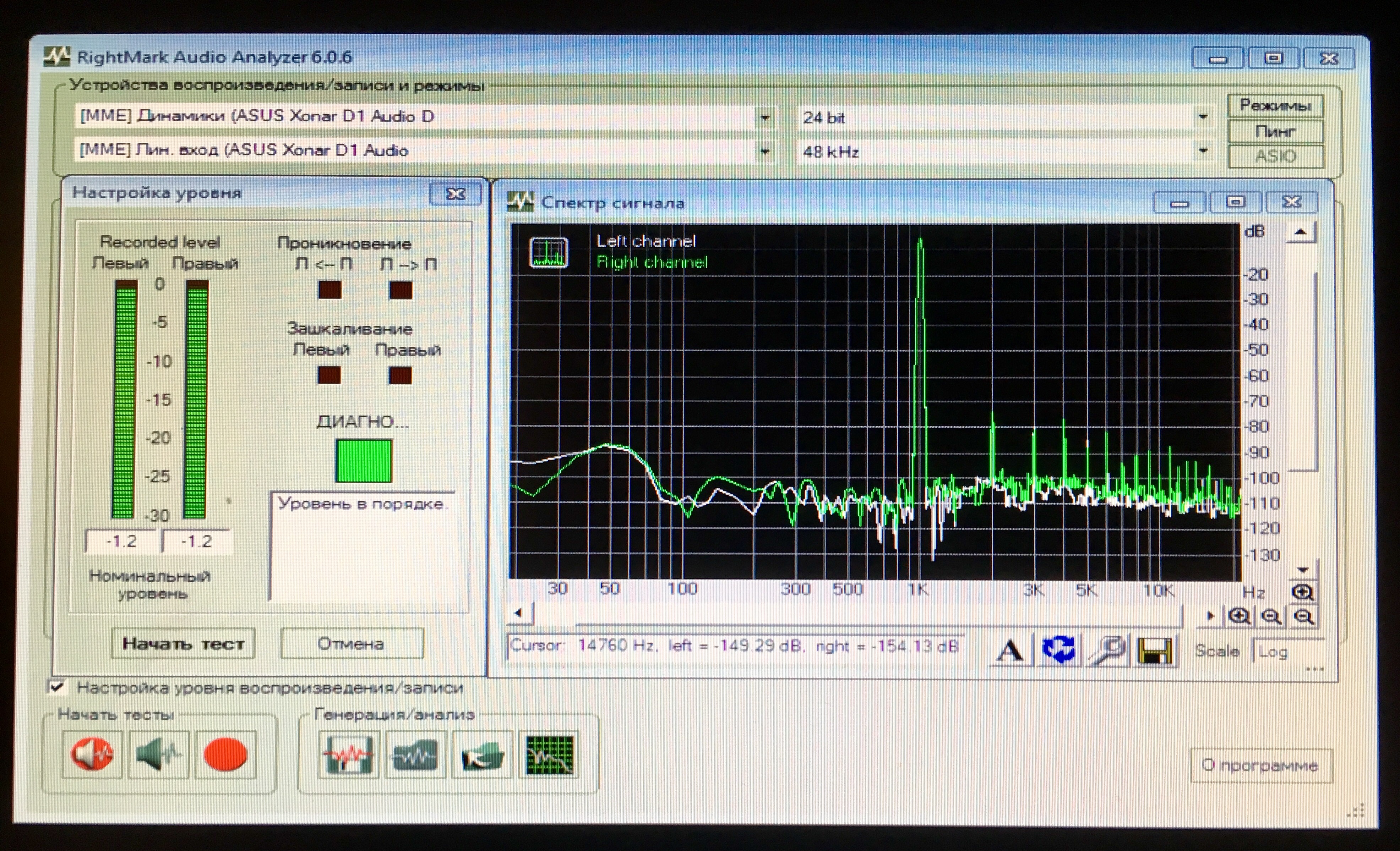Click the green speaker recording test icon

click(x=158, y=755)
